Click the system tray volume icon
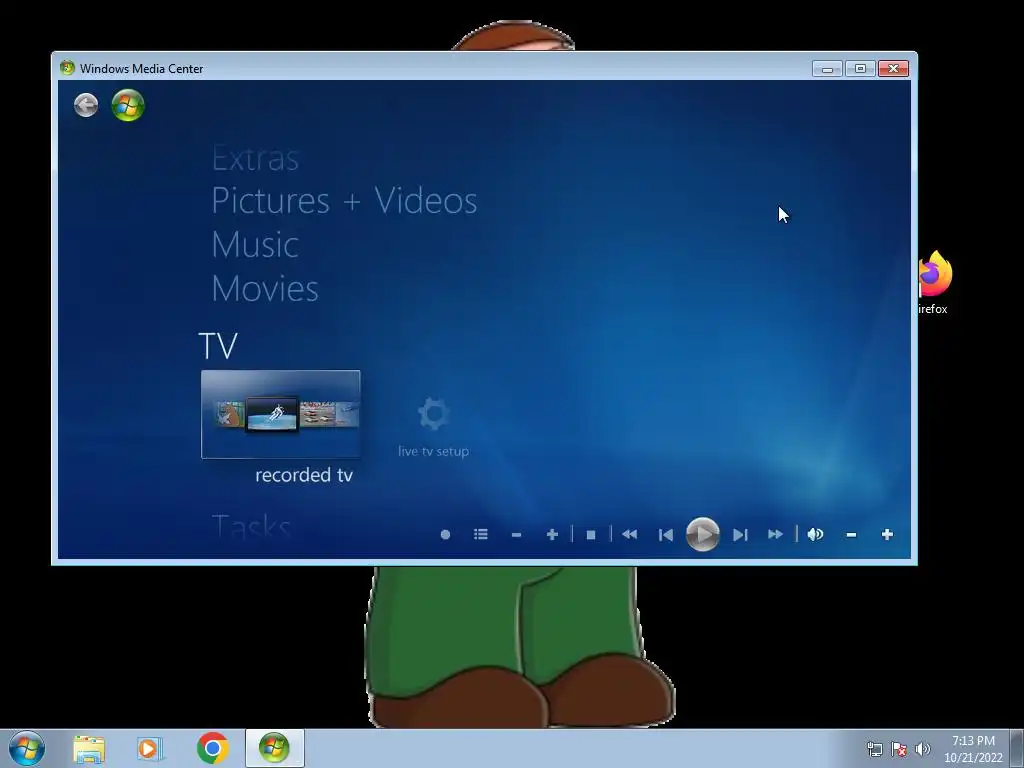Image resolution: width=1024 pixels, height=768 pixels. [x=923, y=748]
